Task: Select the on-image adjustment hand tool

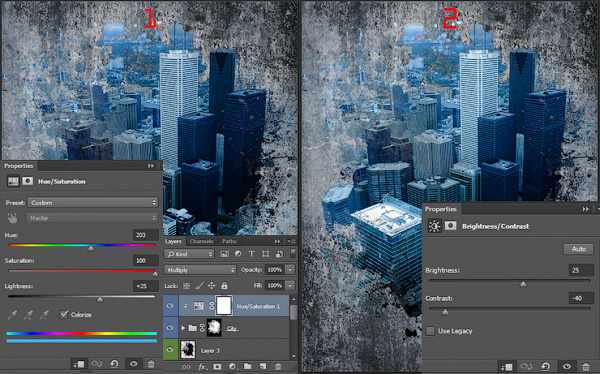Action: pos(13,218)
